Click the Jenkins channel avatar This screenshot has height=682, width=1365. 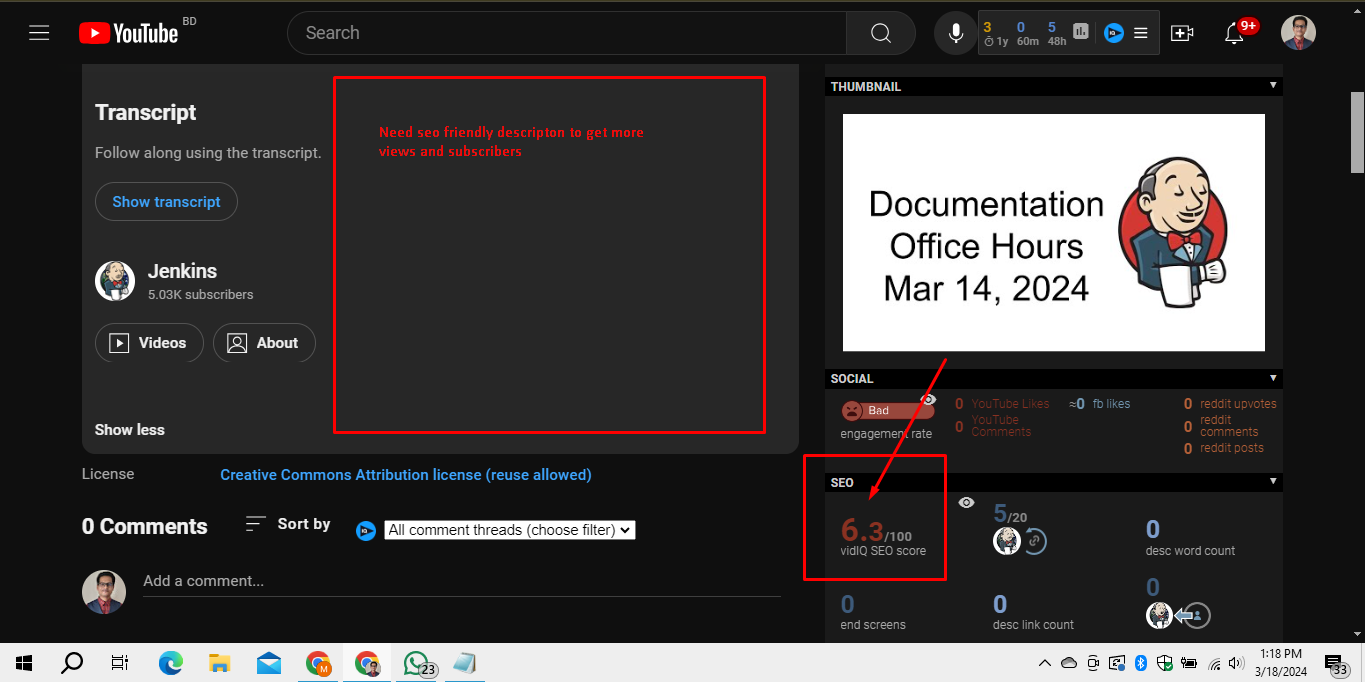(x=115, y=281)
